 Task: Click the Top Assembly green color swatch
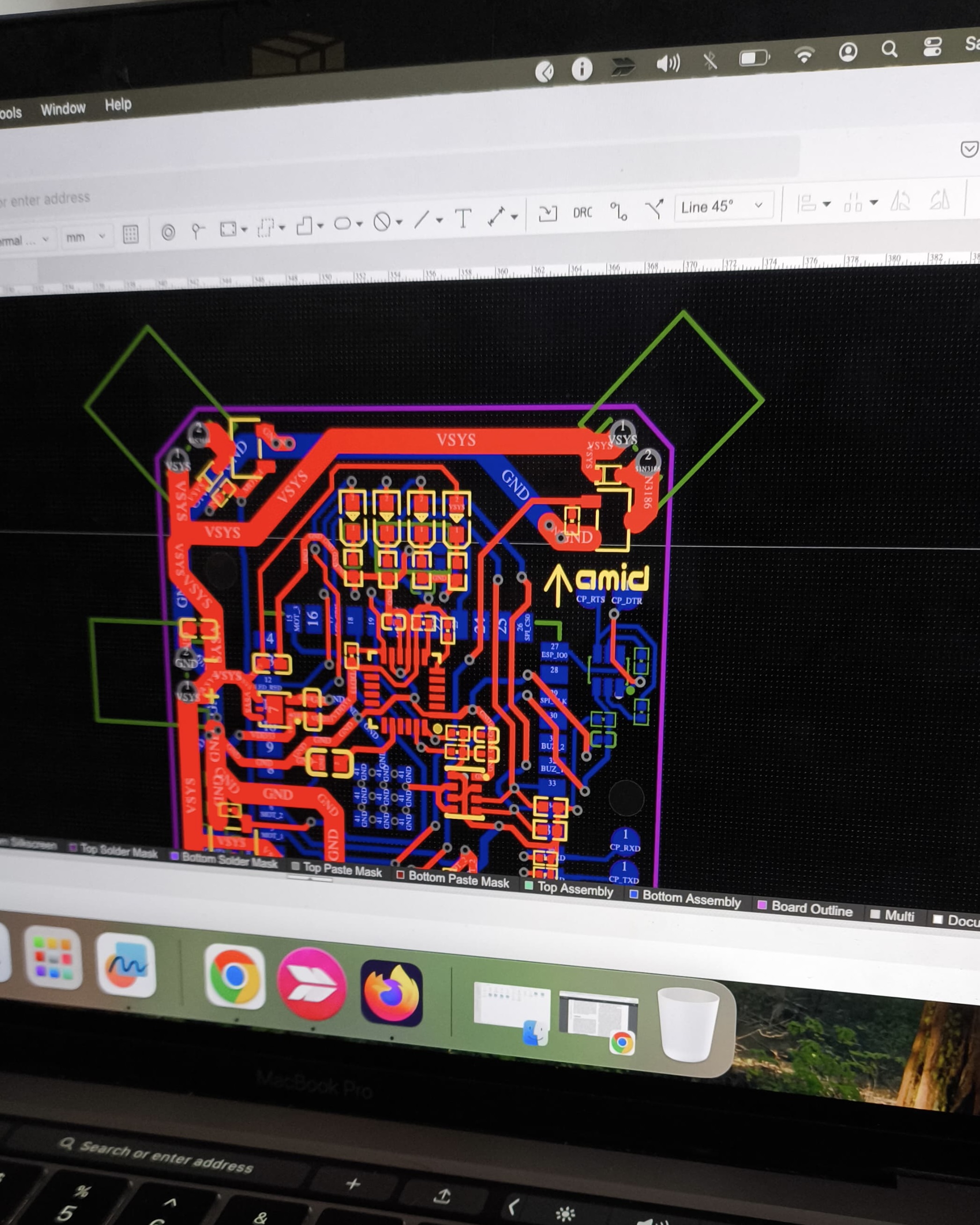tap(529, 885)
